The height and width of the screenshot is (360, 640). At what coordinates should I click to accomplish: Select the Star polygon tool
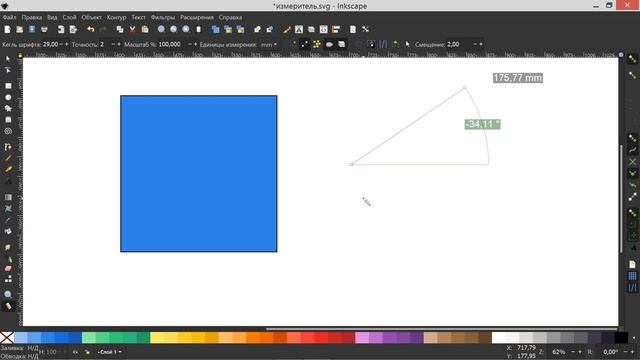8,109
